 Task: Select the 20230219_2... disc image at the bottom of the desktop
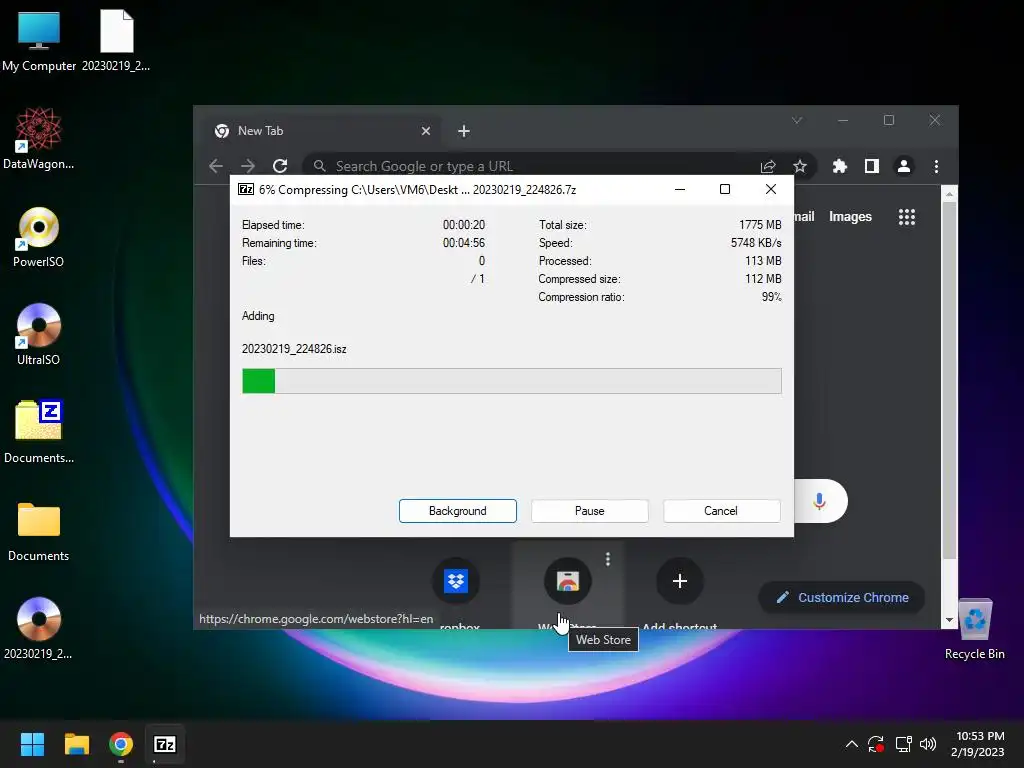point(39,629)
